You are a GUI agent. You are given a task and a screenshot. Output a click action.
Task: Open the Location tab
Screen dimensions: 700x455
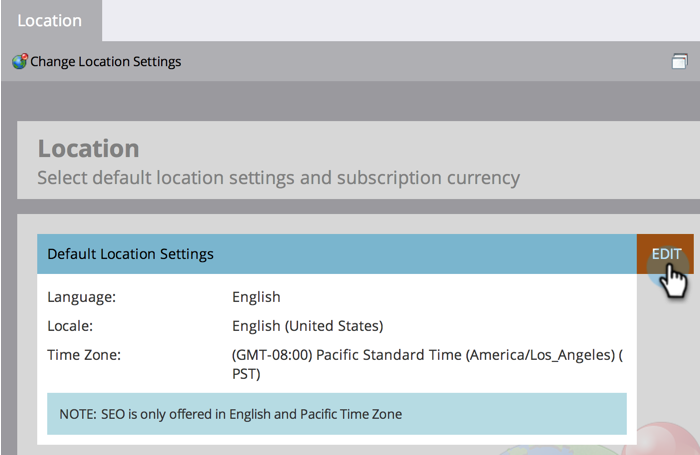click(51, 21)
